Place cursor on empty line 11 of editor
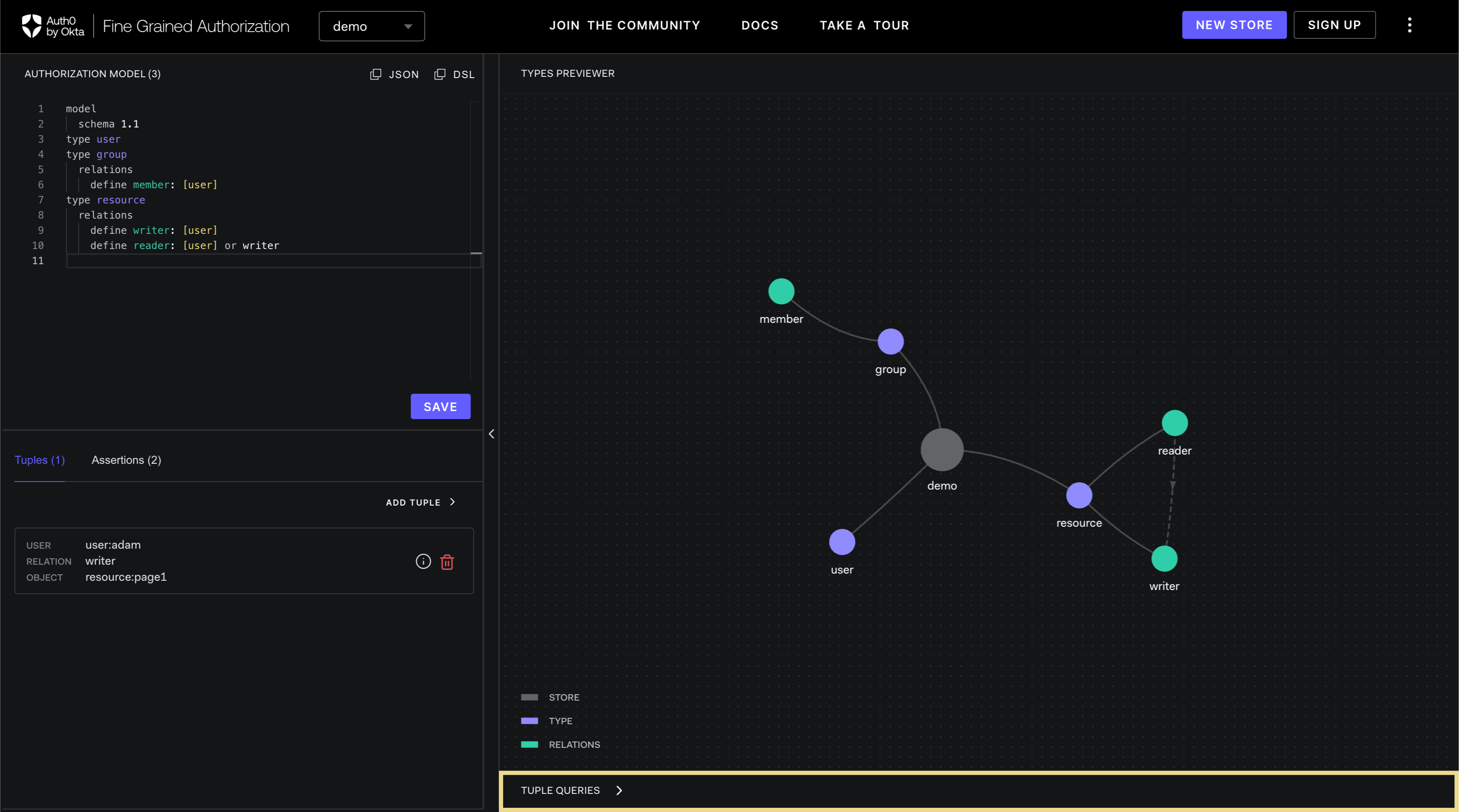 pyautogui.click(x=273, y=260)
